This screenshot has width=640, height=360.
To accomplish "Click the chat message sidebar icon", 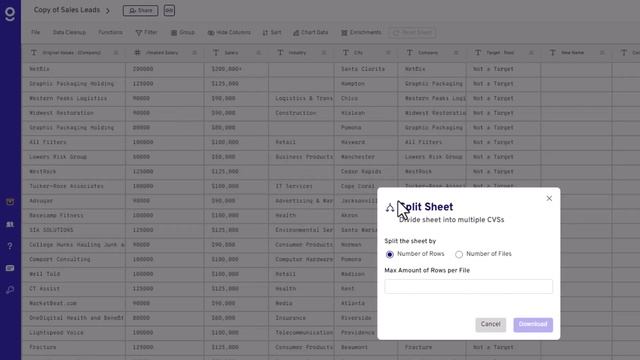I will [10, 268].
